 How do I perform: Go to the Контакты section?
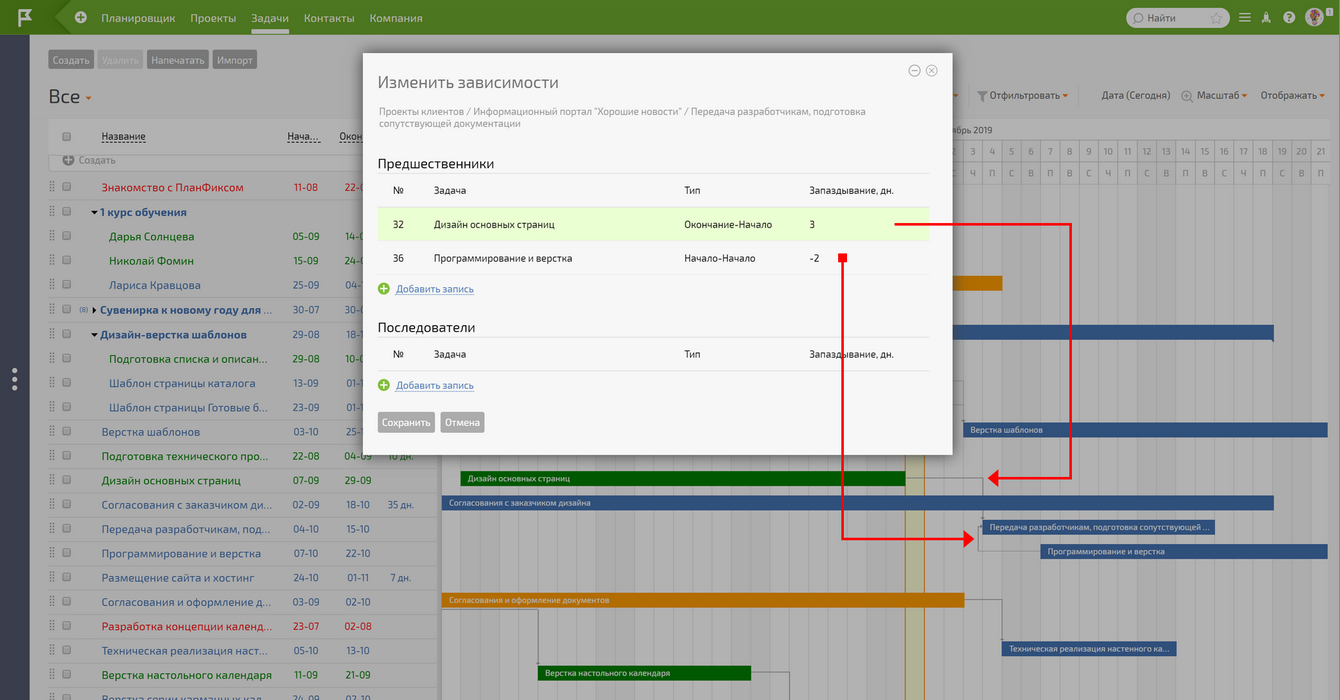[328, 18]
